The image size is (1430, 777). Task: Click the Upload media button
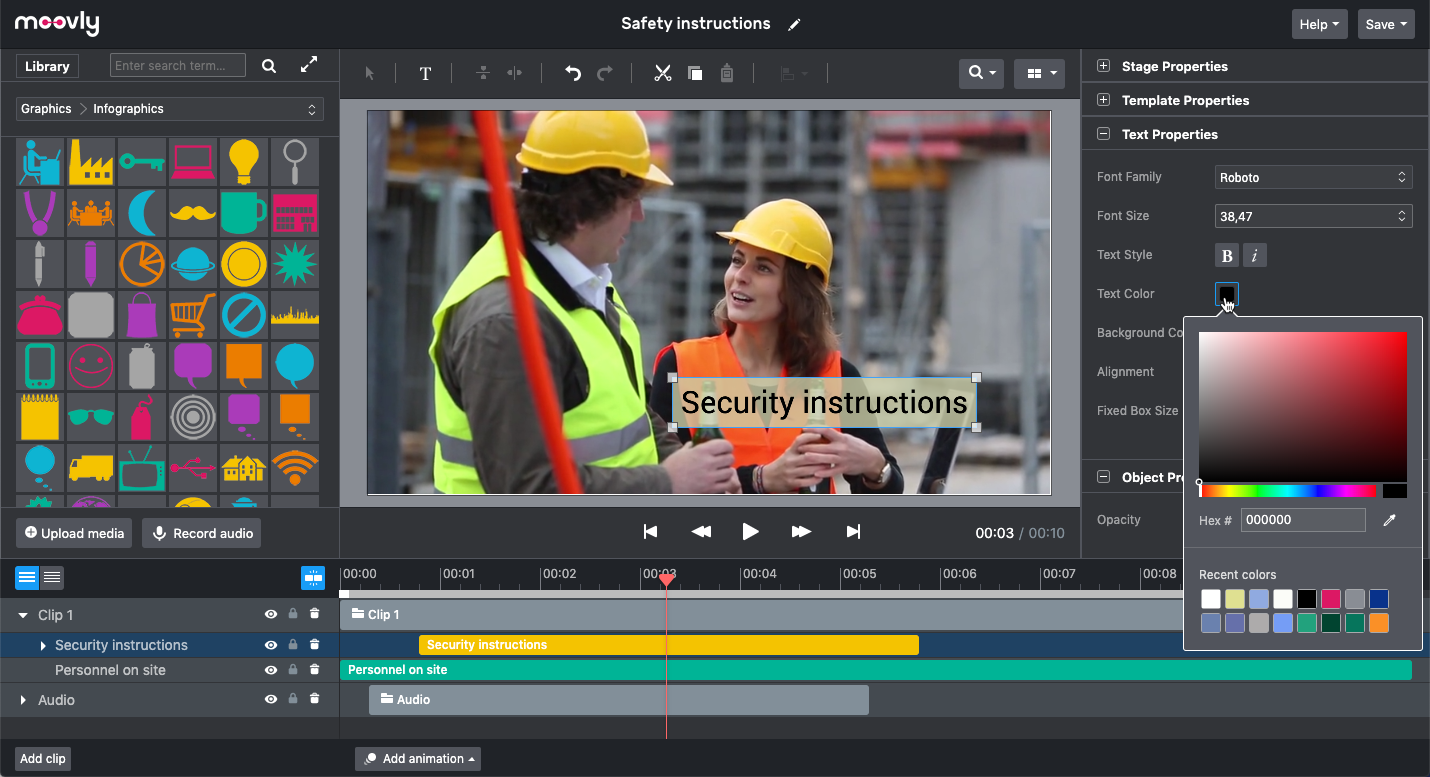[75, 533]
